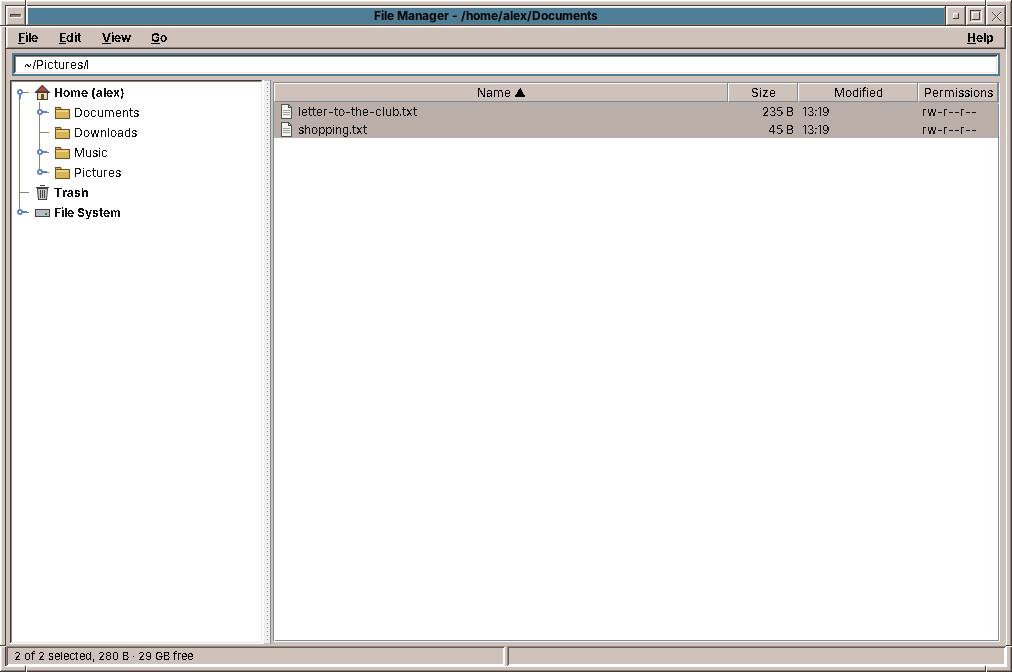Open the Help menu
This screenshot has height=672, width=1012.
980,38
